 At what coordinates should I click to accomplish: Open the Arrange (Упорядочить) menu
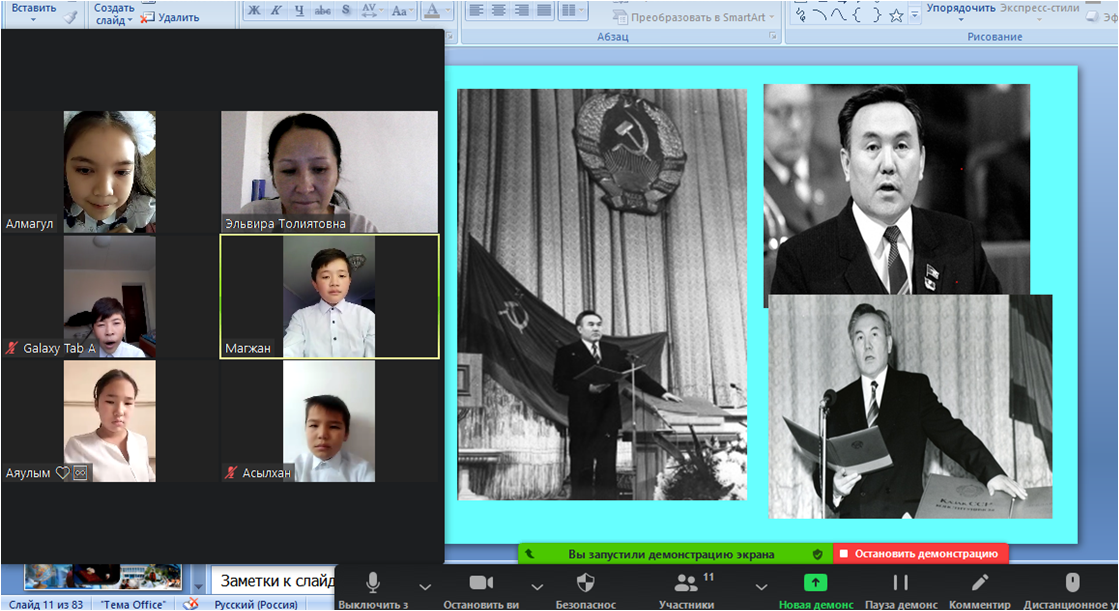tap(961, 8)
